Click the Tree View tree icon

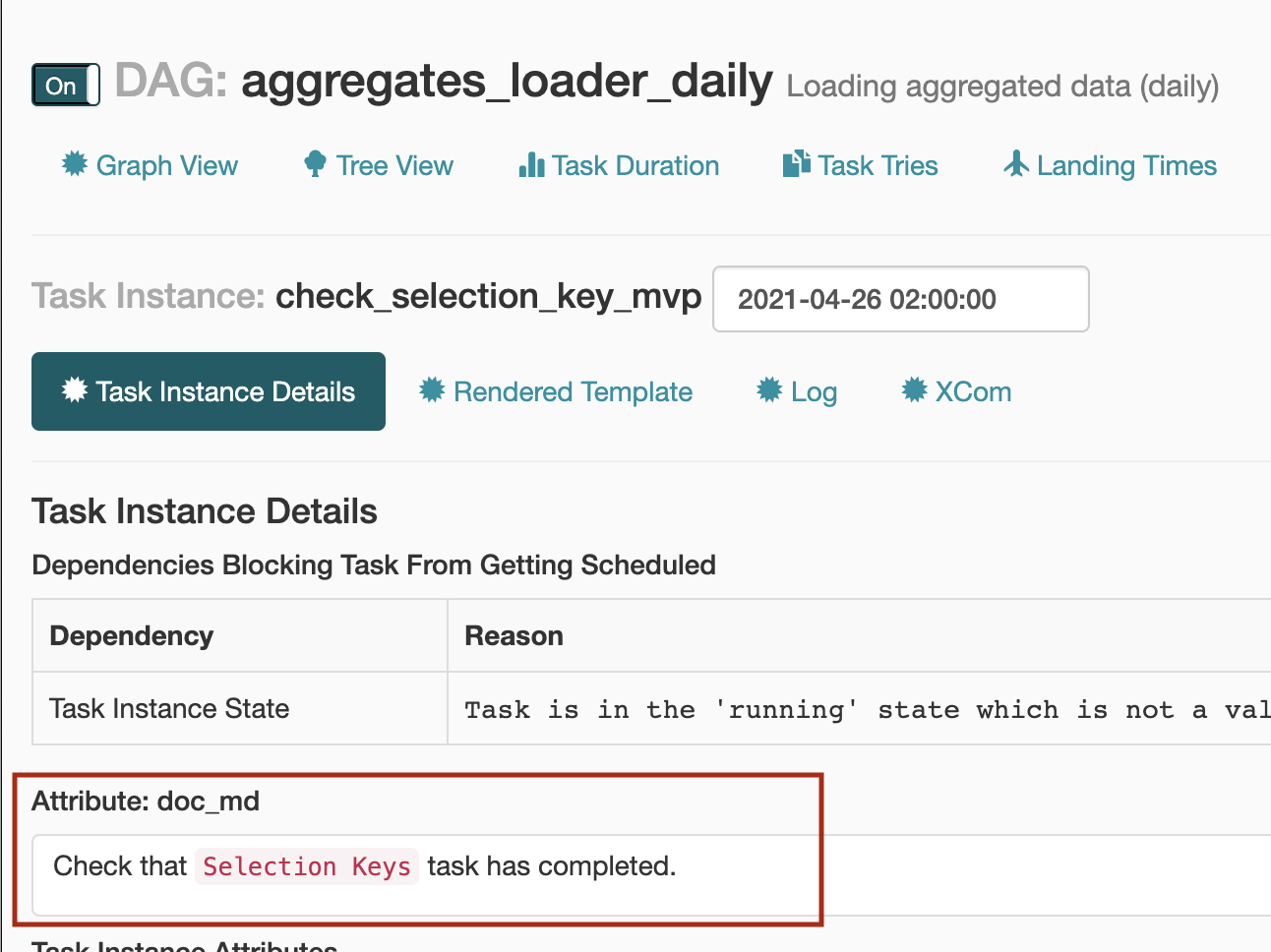pos(315,164)
